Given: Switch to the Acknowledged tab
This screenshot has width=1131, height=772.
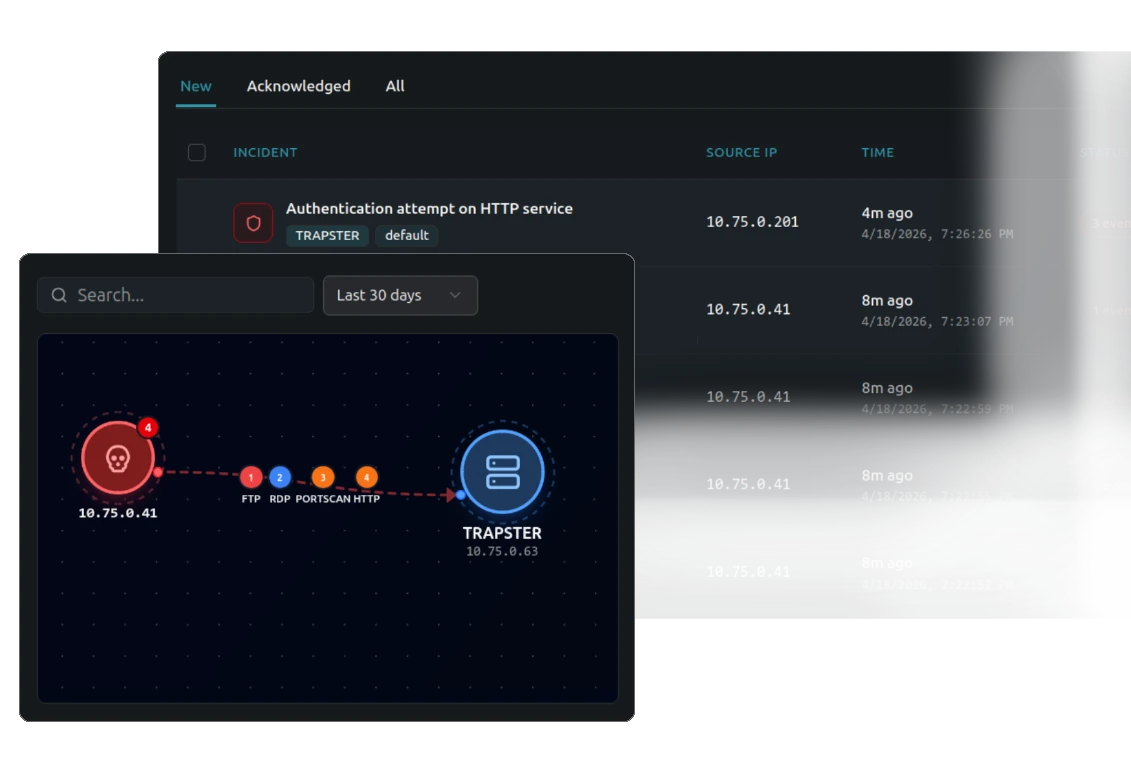Looking at the screenshot, I should [298, 86].
